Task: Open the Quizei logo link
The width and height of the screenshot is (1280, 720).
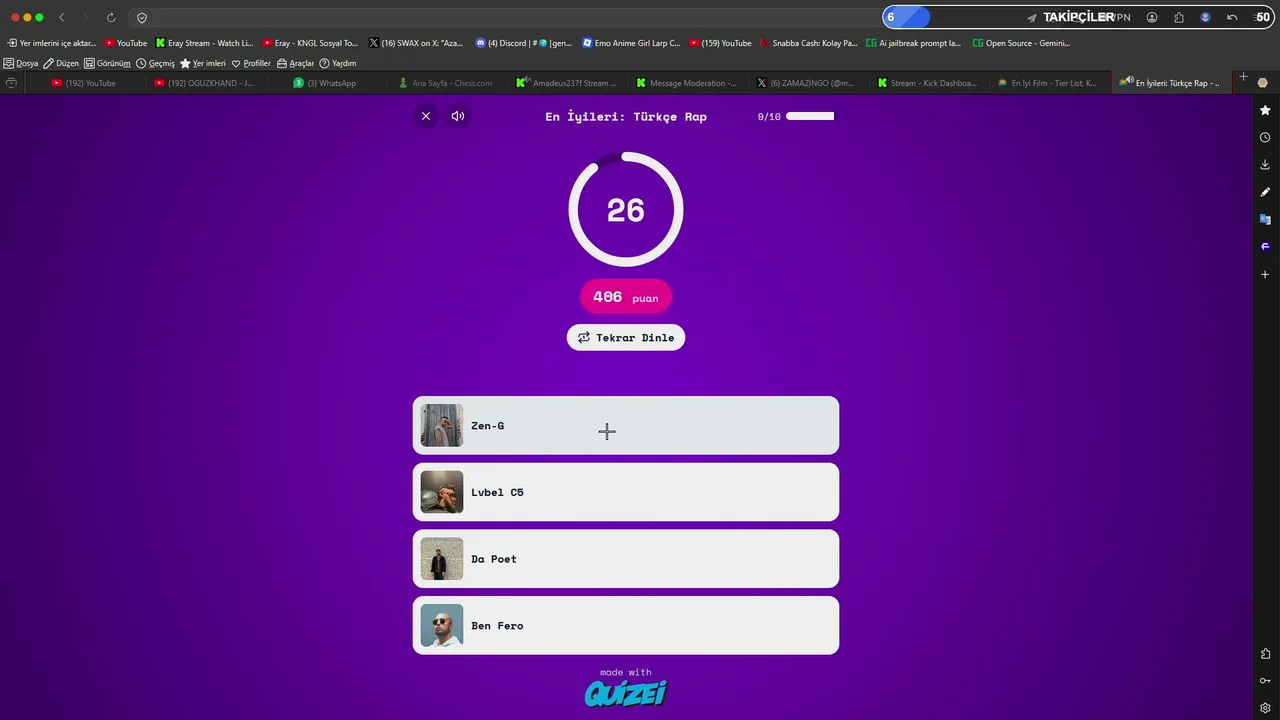Action: [626, 693]
